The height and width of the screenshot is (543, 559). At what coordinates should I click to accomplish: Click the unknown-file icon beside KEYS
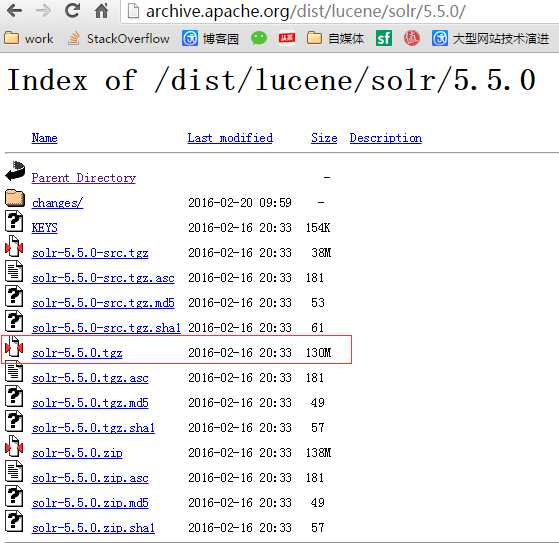(x=14, y=221)
